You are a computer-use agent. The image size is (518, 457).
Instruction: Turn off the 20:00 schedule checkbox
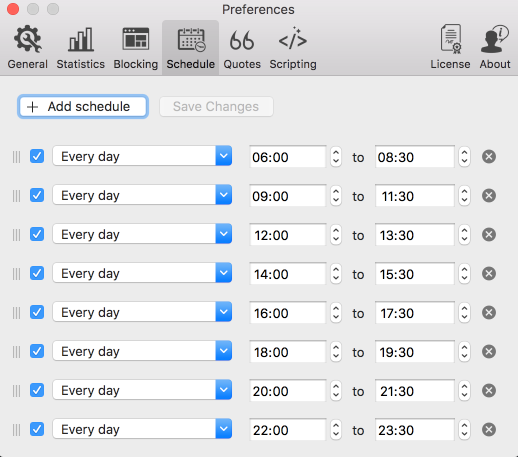click(x=37, y=390)
